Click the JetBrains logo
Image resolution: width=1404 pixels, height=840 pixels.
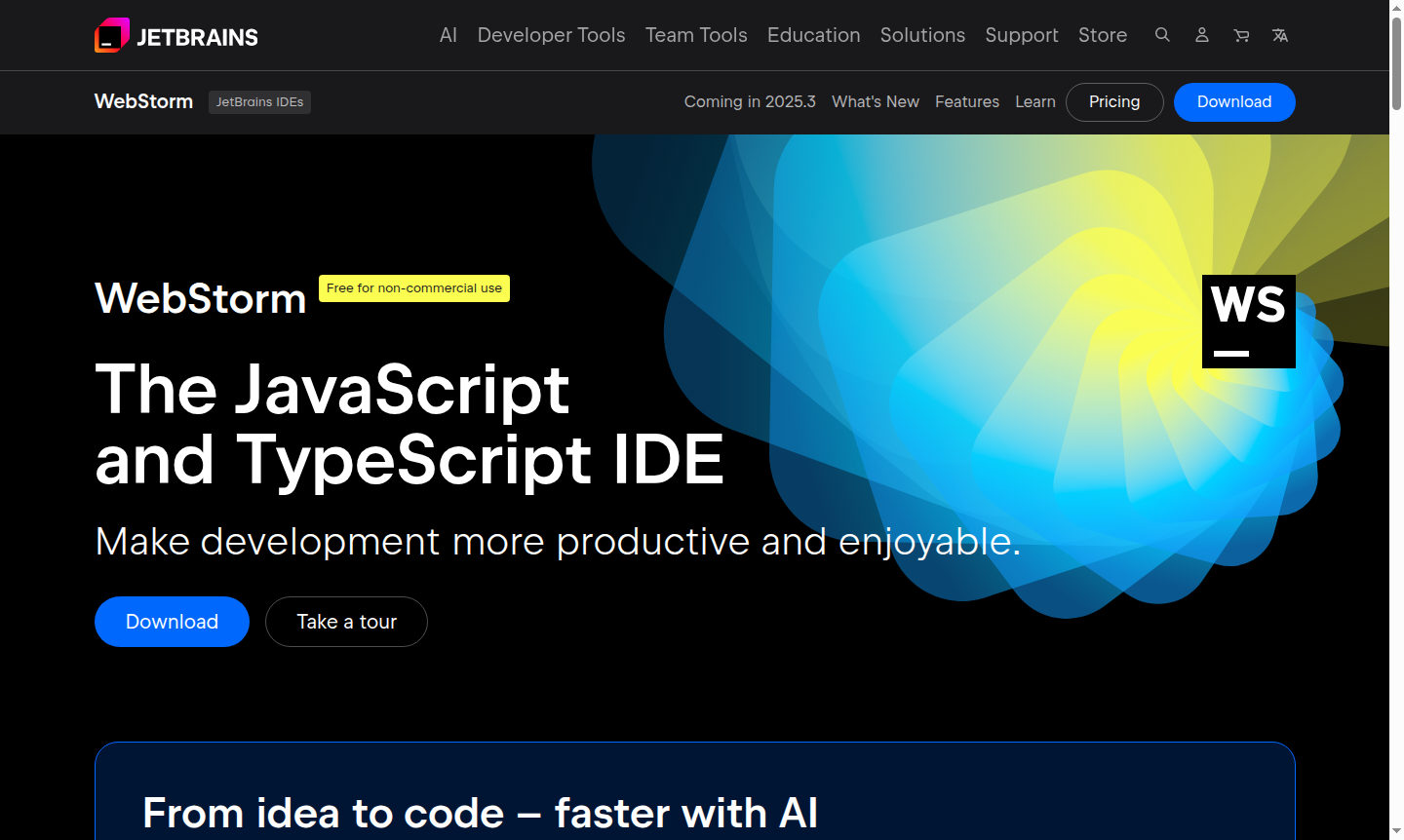pos(175,35)
